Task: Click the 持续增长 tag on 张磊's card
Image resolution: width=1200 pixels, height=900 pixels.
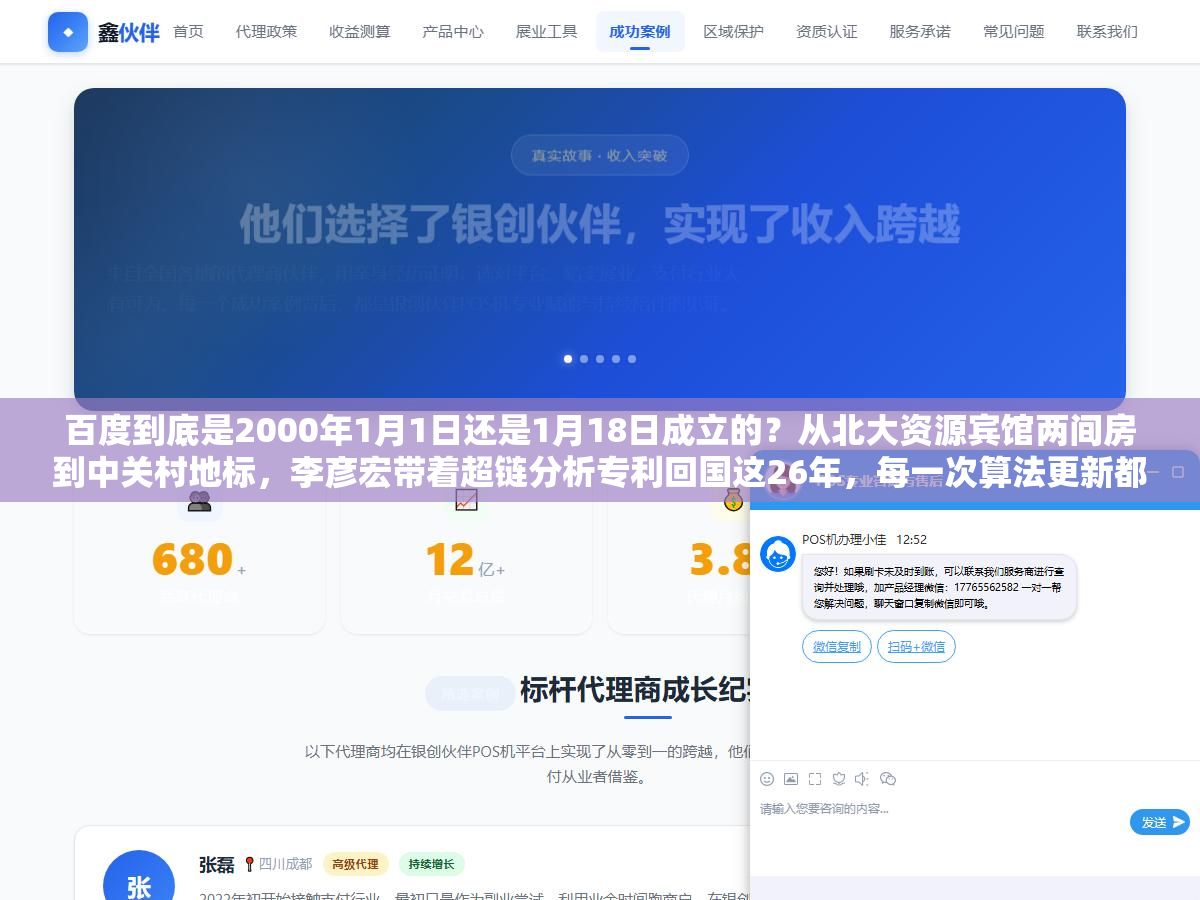Action: [x=431, y=864]
